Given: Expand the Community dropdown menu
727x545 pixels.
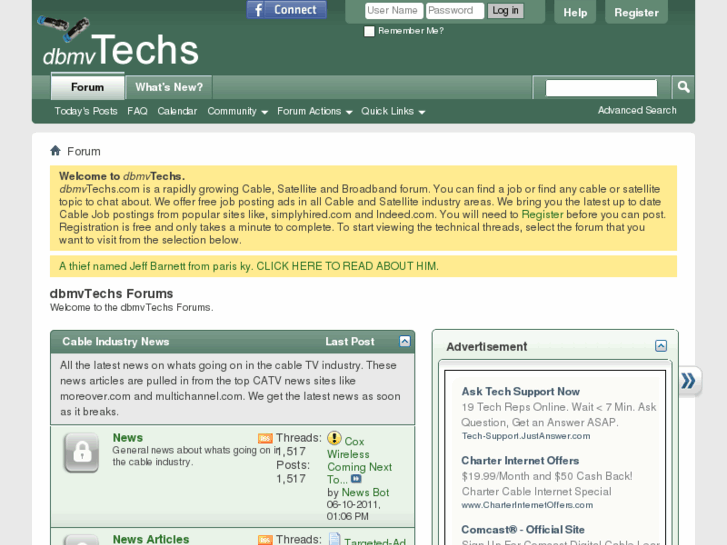Looking at the screenshot, I should [x=237, y=111].
